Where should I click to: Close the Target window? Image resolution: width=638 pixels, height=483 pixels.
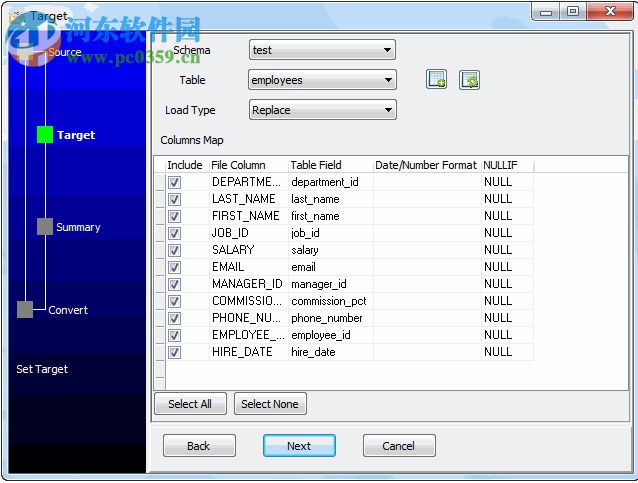[610, 11]
